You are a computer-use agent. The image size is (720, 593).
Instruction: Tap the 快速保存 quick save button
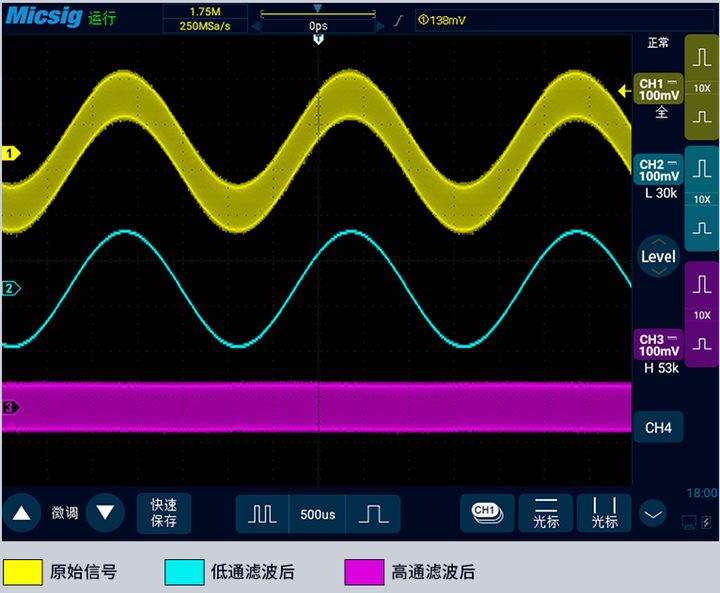click(x=164, y=513)
